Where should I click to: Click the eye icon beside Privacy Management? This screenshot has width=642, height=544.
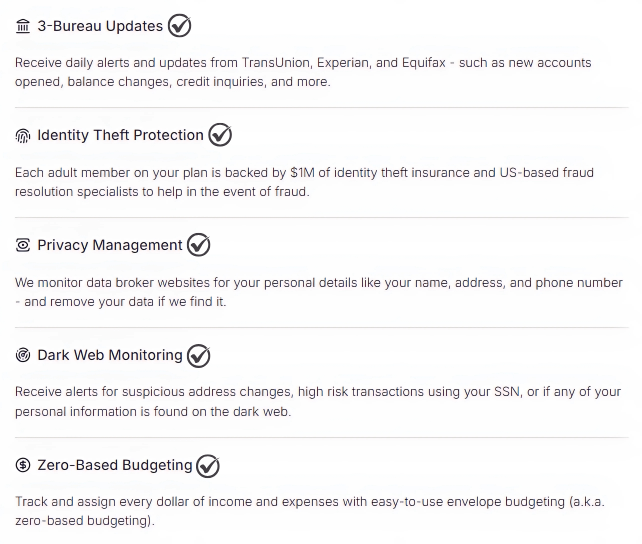coord(23,246)
